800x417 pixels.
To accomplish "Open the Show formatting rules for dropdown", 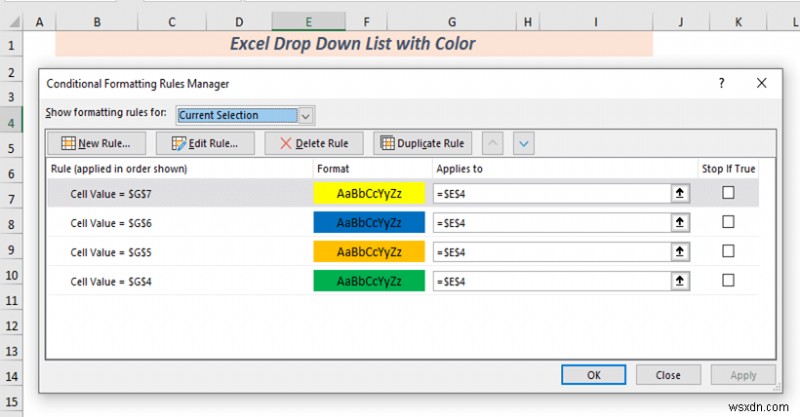I will click(306, 116).
